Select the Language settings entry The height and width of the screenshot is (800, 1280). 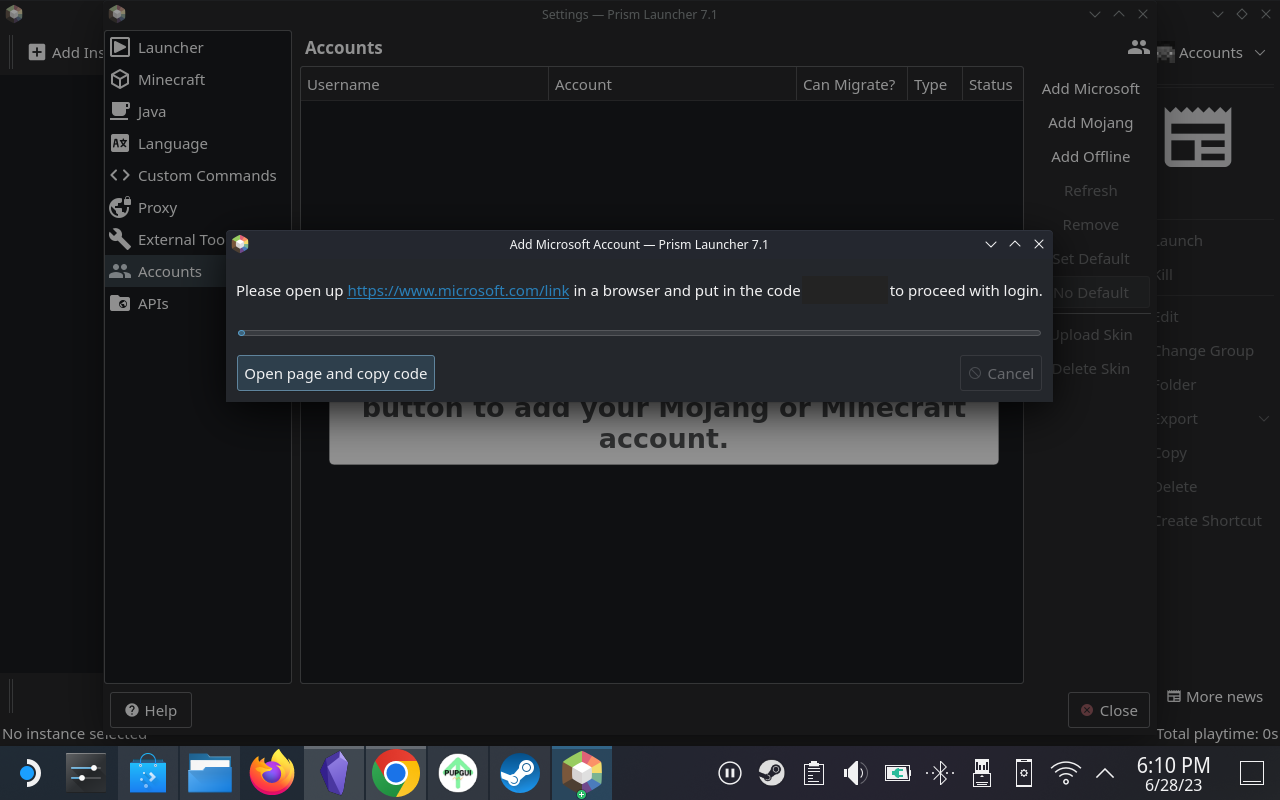pyautogui.click(x=171, y=143)
